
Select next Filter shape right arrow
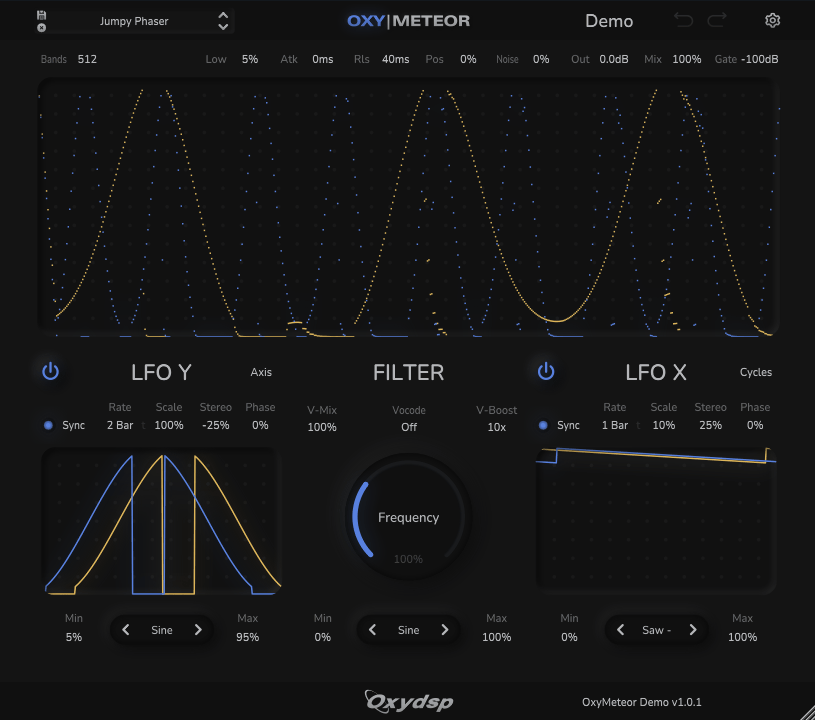tap(445, 630)
